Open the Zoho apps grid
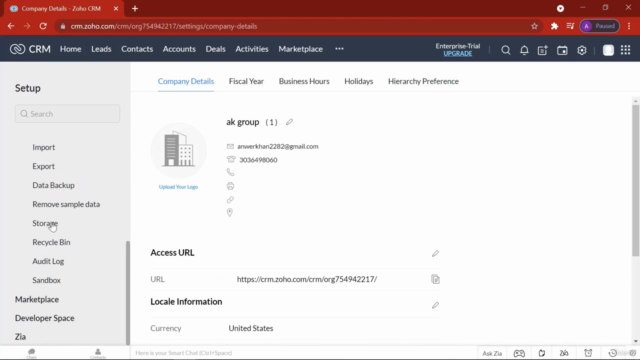The height and width of the screenshot is (360, 640). pyautogui.click(x=625, y=50)
